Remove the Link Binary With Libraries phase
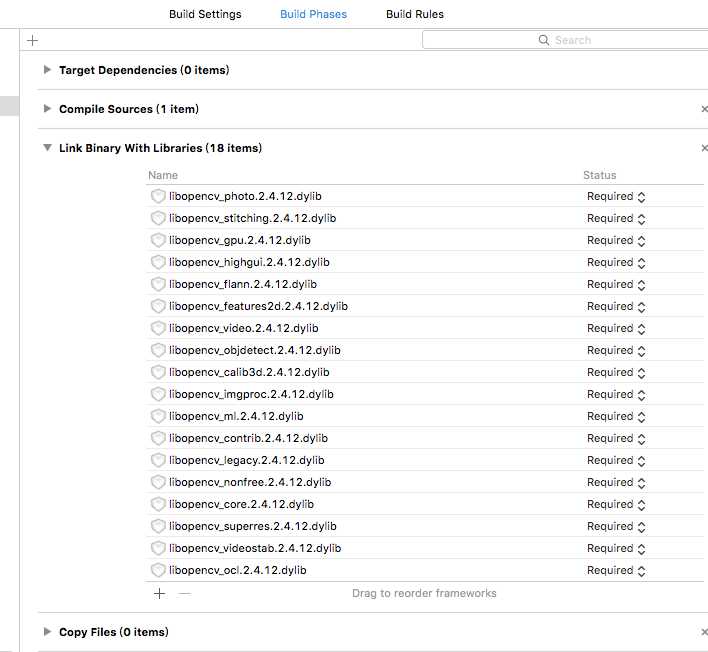708x652 pixels. pos(704,148)
